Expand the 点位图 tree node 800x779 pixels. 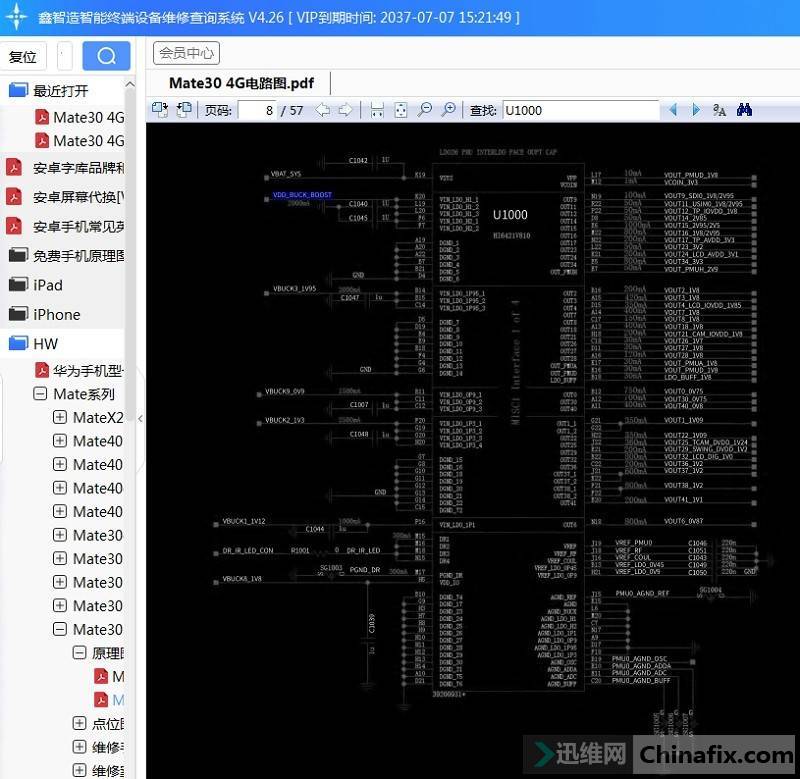click(x=80, y=723)
